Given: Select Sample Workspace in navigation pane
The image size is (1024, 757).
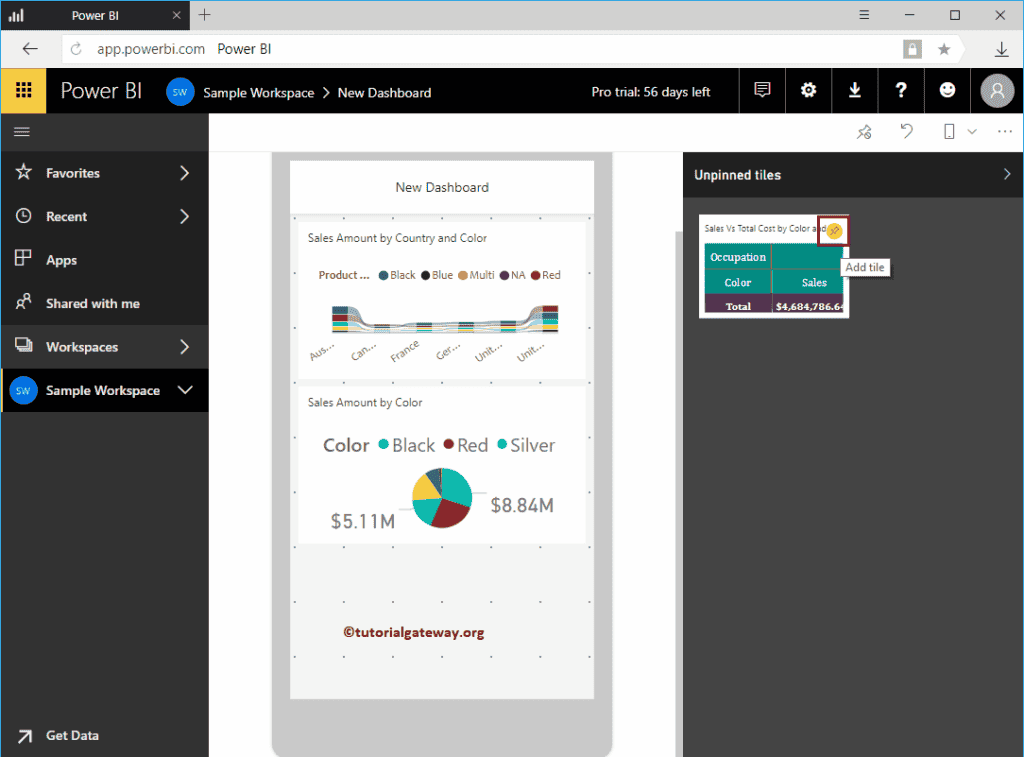Looking at the screenshot, I should [103, 391].
